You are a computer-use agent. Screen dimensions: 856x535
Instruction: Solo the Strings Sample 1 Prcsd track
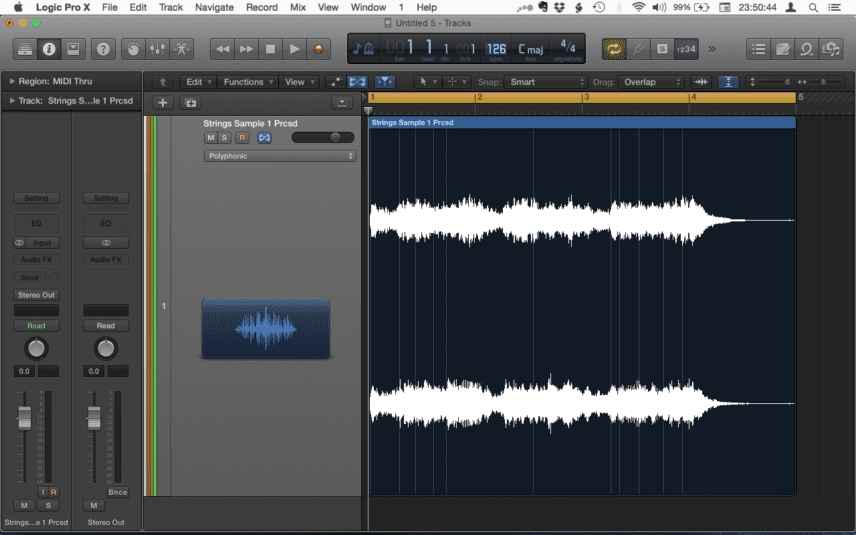click(x=224, y=138)
